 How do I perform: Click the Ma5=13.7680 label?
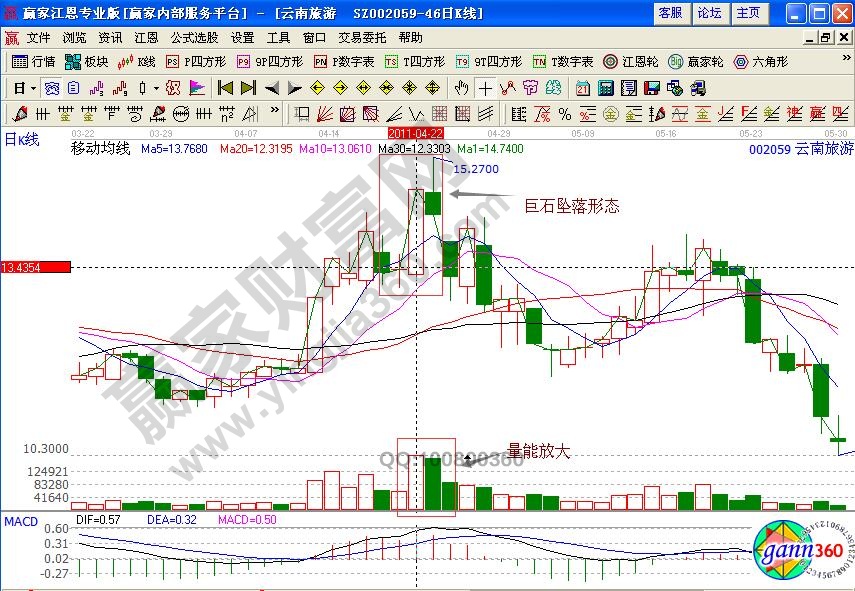(x=174, y=149)
